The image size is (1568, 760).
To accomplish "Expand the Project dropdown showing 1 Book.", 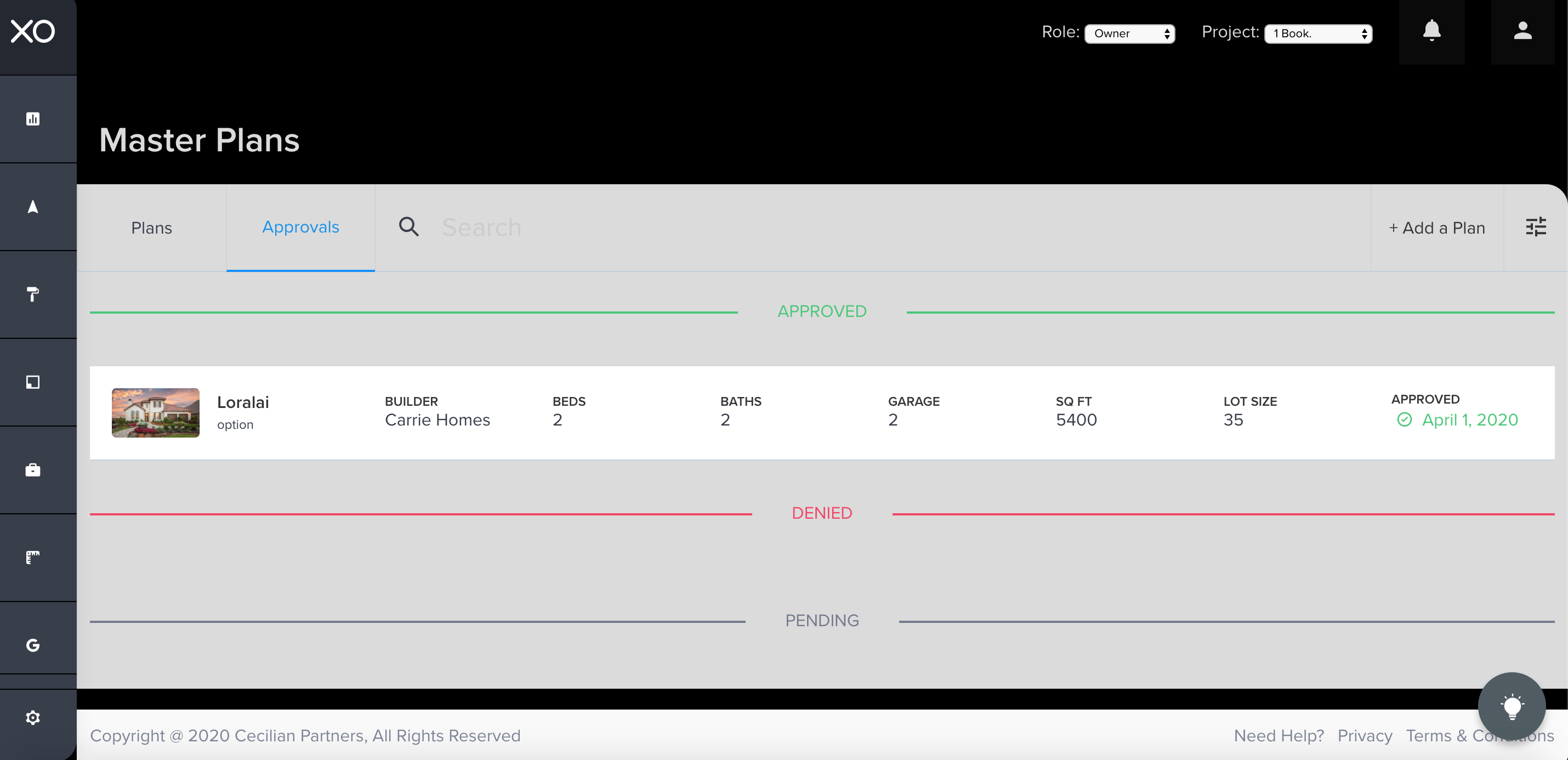I will coord(1318,33).
